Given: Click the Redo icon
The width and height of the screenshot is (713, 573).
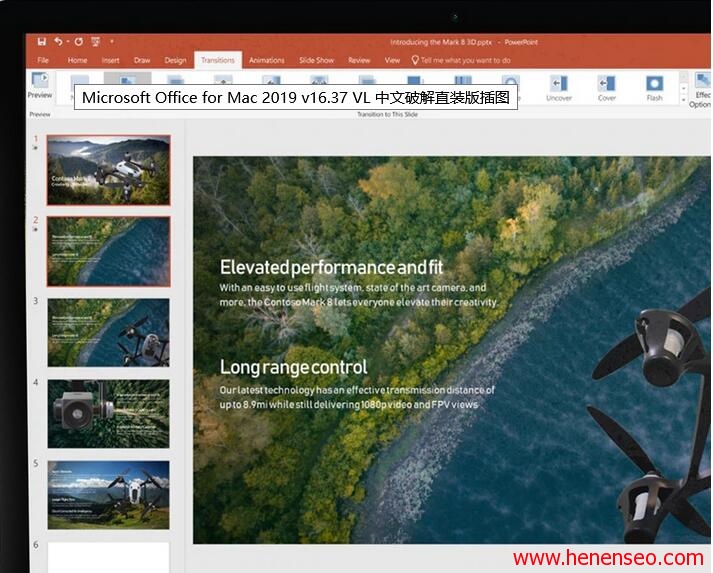Looking at the screenshot, I should [x=79, y=42].
